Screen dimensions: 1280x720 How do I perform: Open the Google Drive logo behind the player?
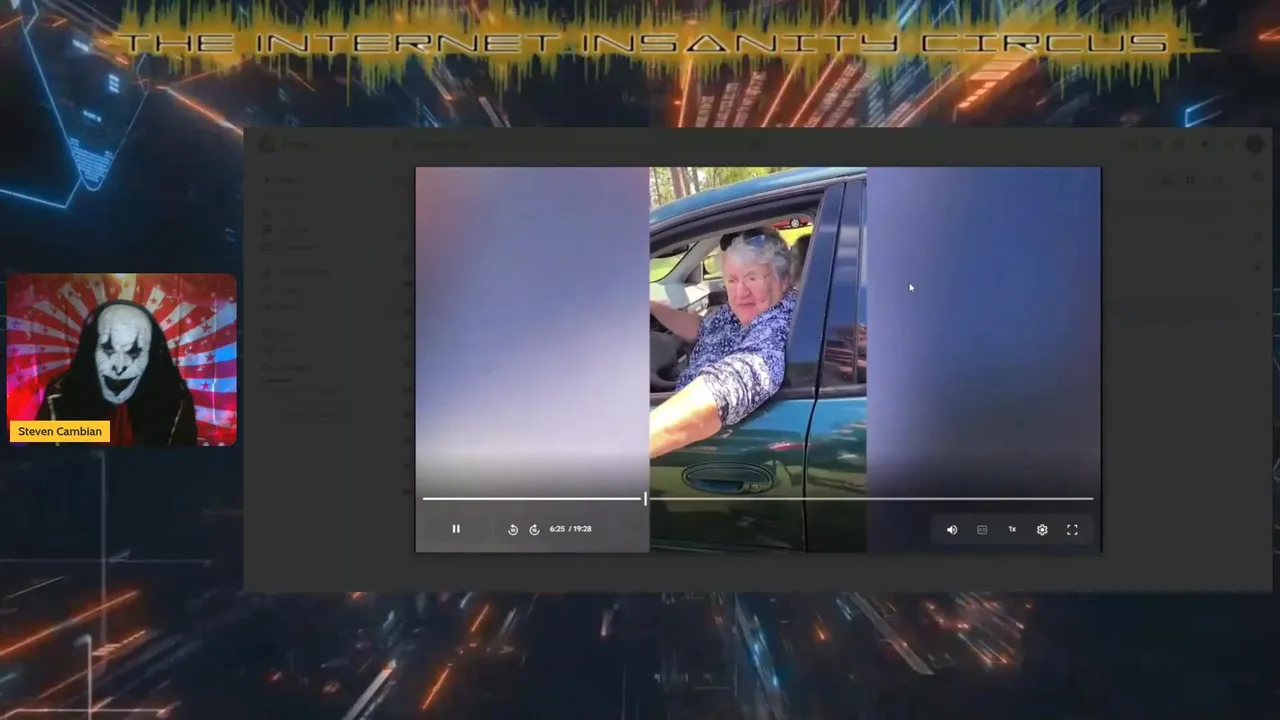pyautogui.click(x=267, y=144)
